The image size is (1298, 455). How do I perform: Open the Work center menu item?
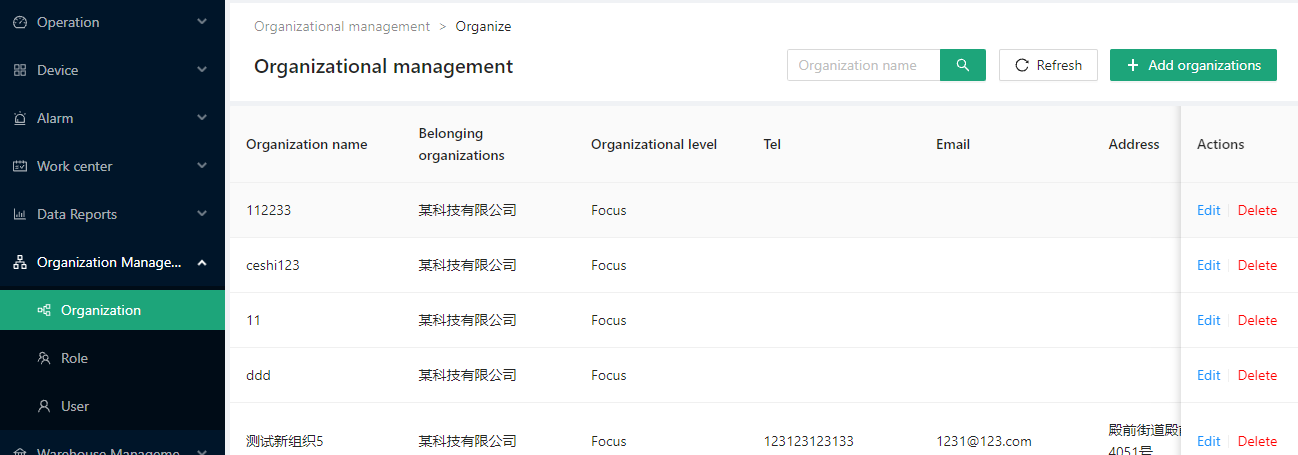tap(112, 166)
